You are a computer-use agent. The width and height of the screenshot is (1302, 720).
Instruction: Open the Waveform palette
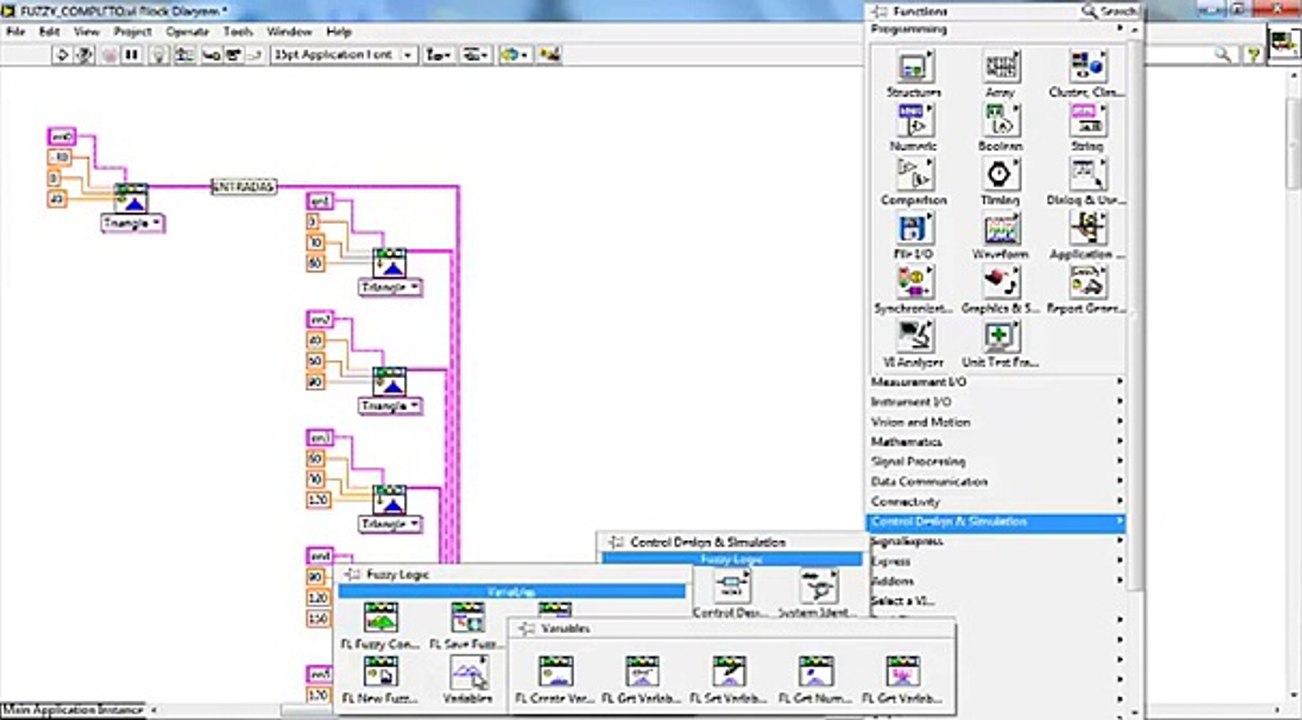[1001, 230]
